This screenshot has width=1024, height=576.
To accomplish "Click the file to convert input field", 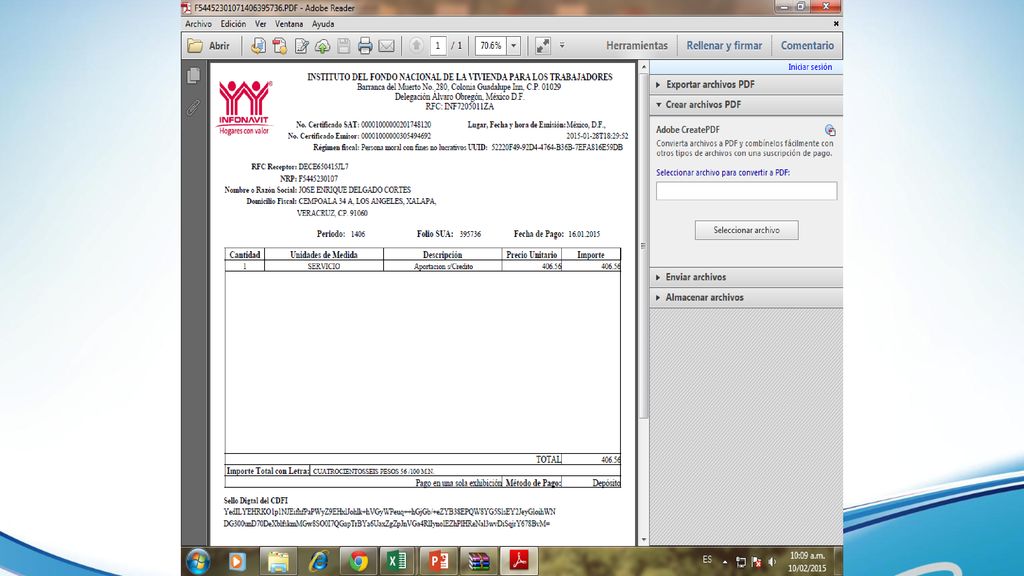I will coord(746,191).
